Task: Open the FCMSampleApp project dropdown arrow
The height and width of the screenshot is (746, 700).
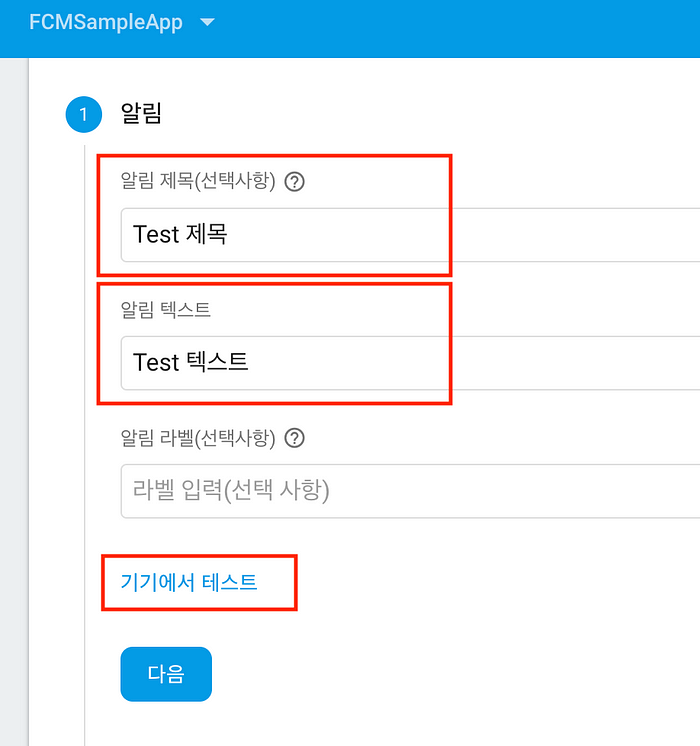Action: click(x=207, y=22)
